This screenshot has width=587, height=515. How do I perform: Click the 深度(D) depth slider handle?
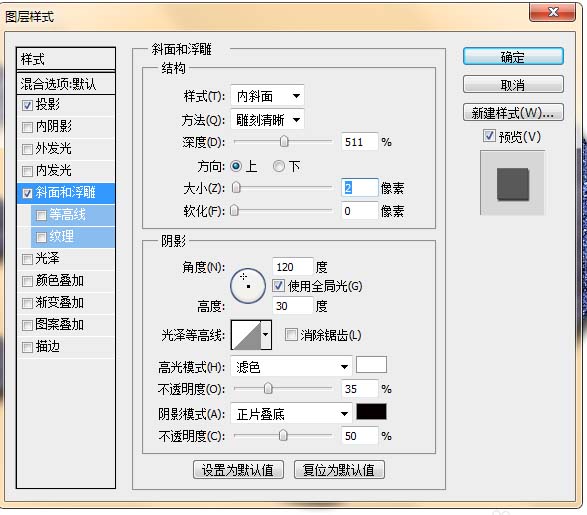click(284, 141)
